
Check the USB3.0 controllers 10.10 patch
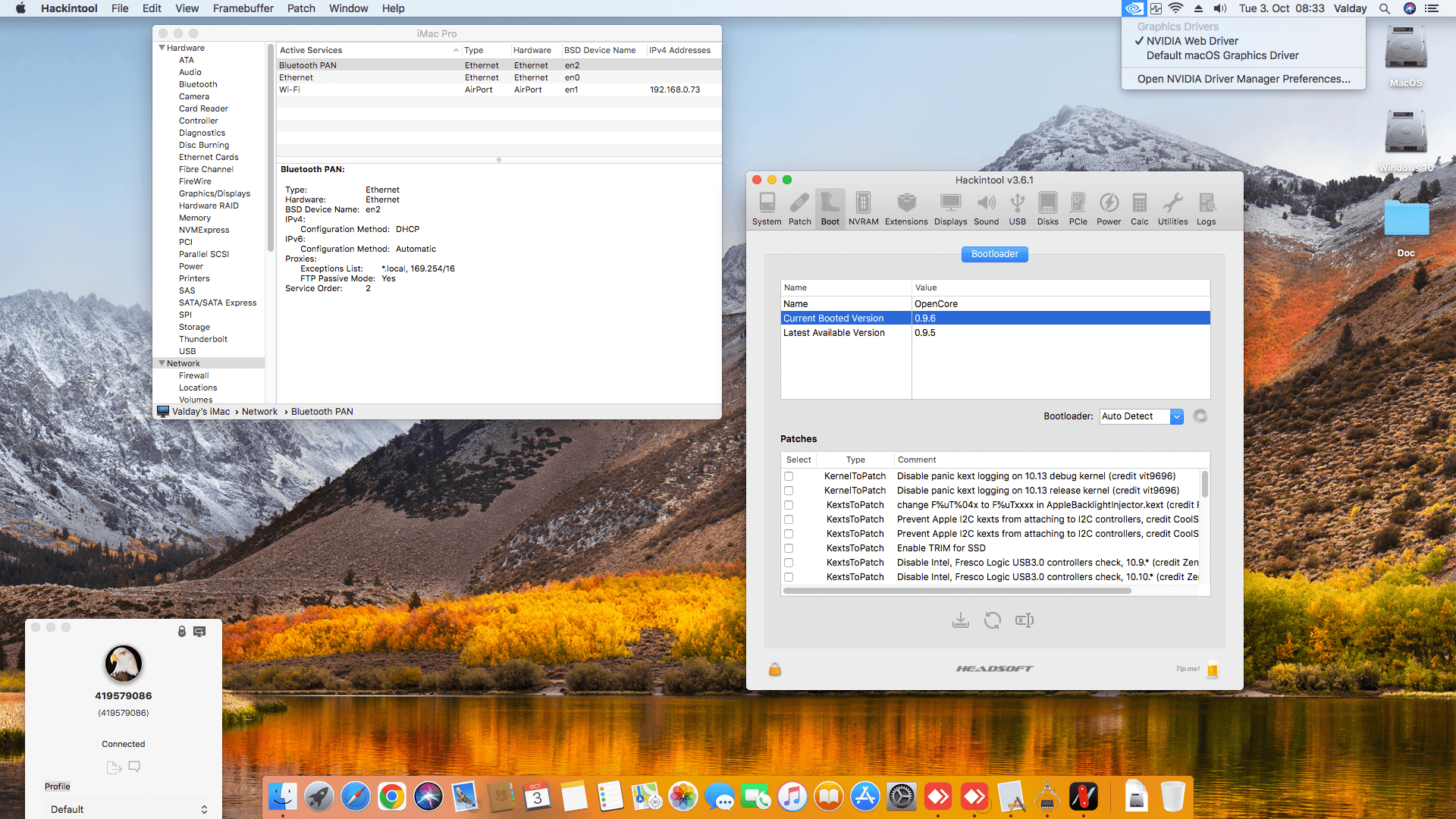[x=789, y=577]
